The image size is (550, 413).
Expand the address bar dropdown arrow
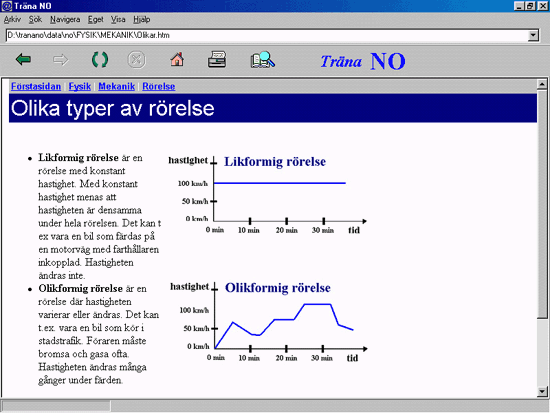(533, 35)
